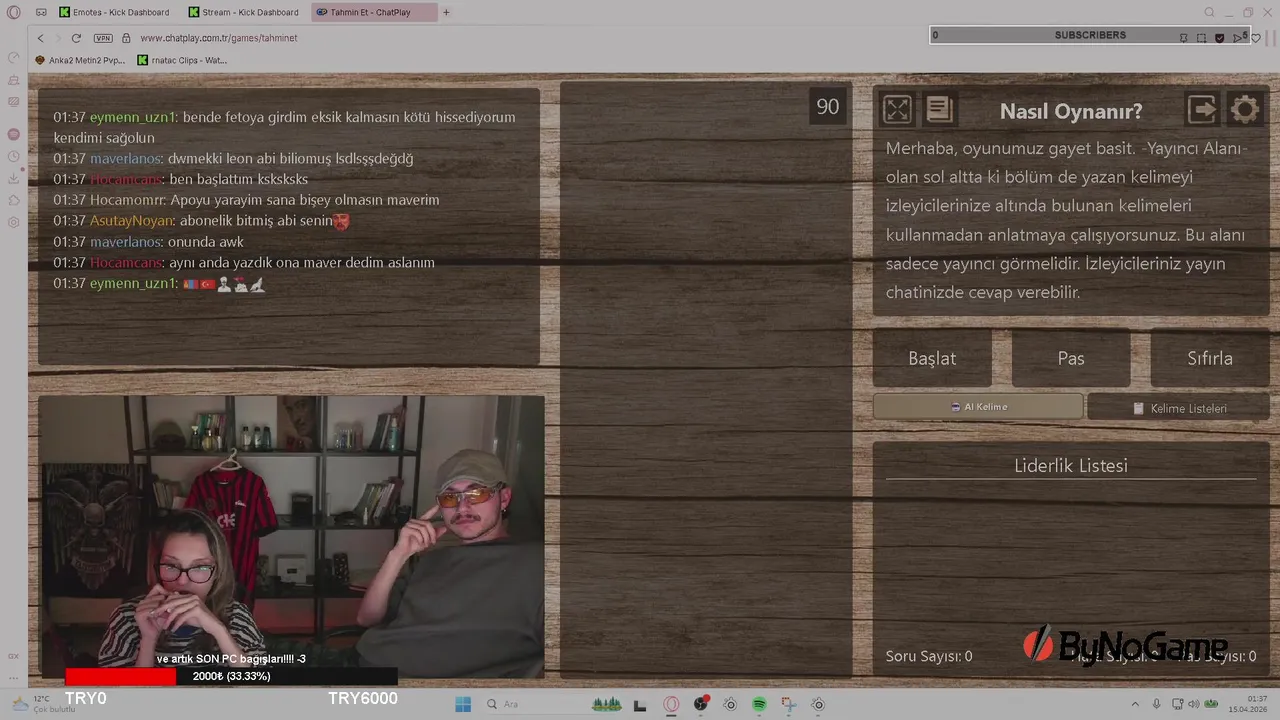The image size is (1280, 720).
Task: Open the rnatac Clips bookmark
Action: click(x=183, y=60)
